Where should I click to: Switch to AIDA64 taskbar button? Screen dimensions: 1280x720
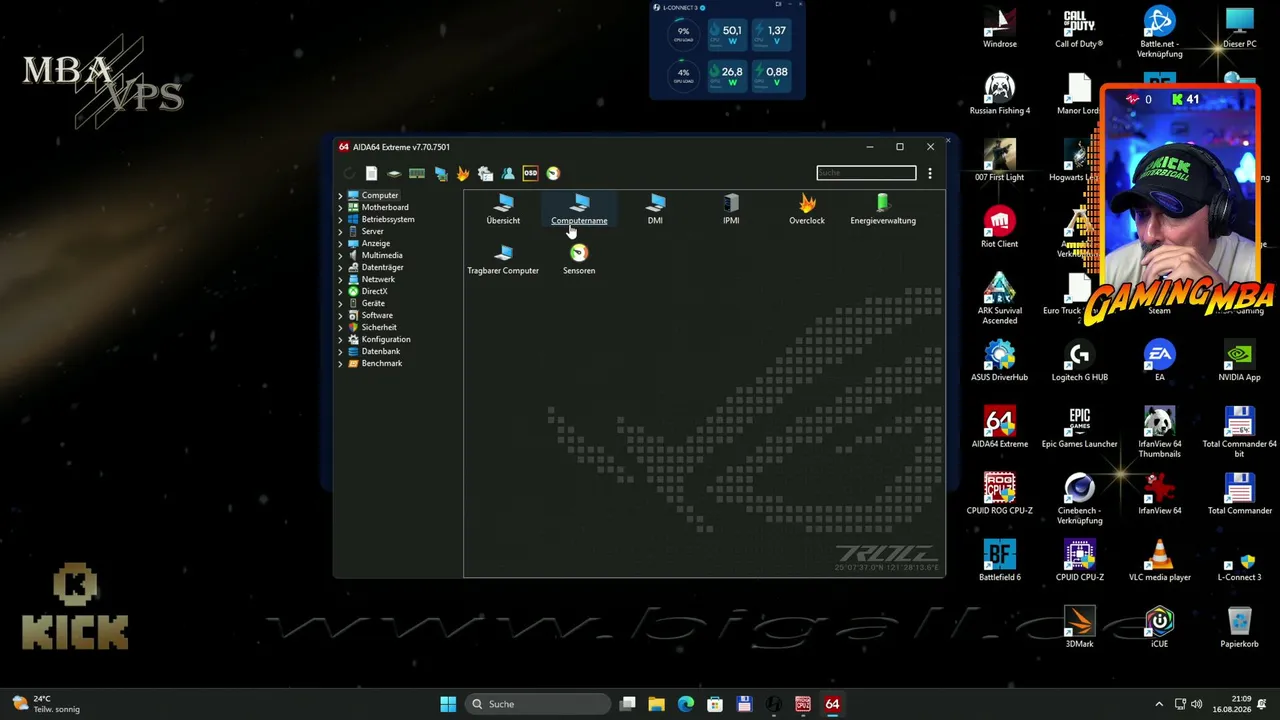tap(832, 704)
